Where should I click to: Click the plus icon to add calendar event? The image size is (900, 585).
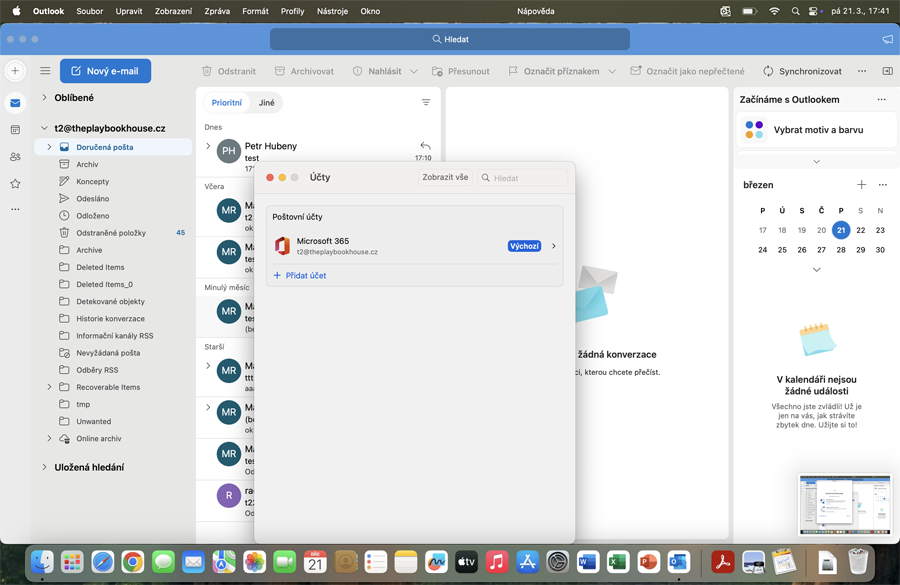pos(861,185)
